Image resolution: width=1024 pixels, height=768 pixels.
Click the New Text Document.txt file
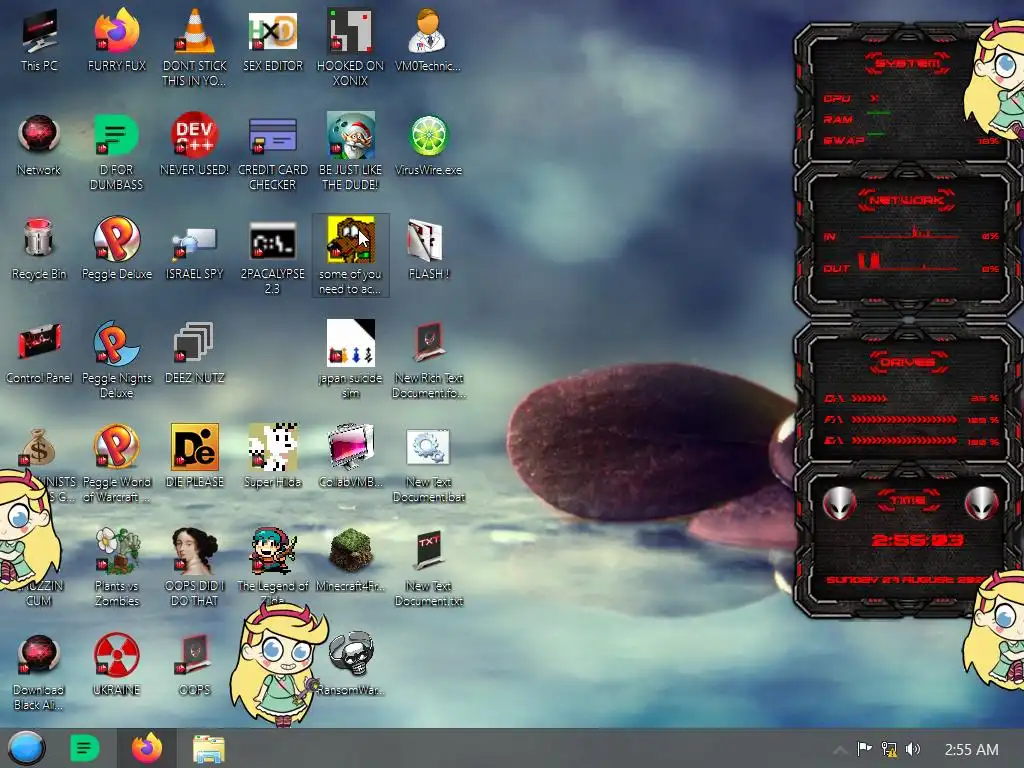click(x=428, y=568)
